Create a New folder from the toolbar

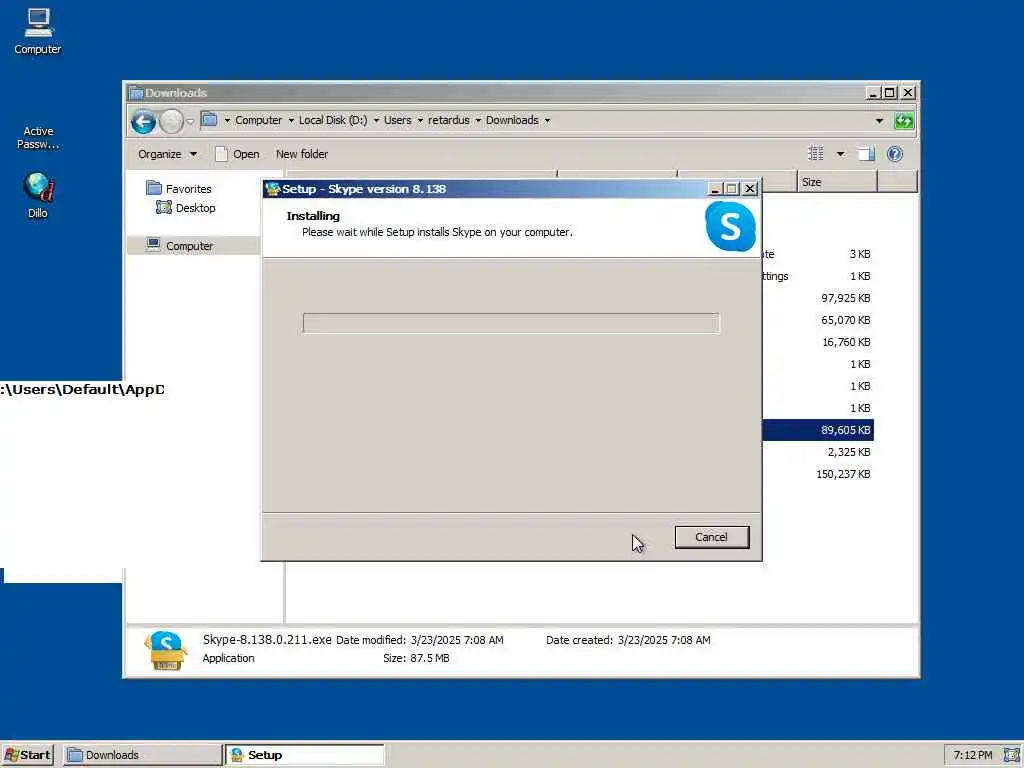point(302,154)
